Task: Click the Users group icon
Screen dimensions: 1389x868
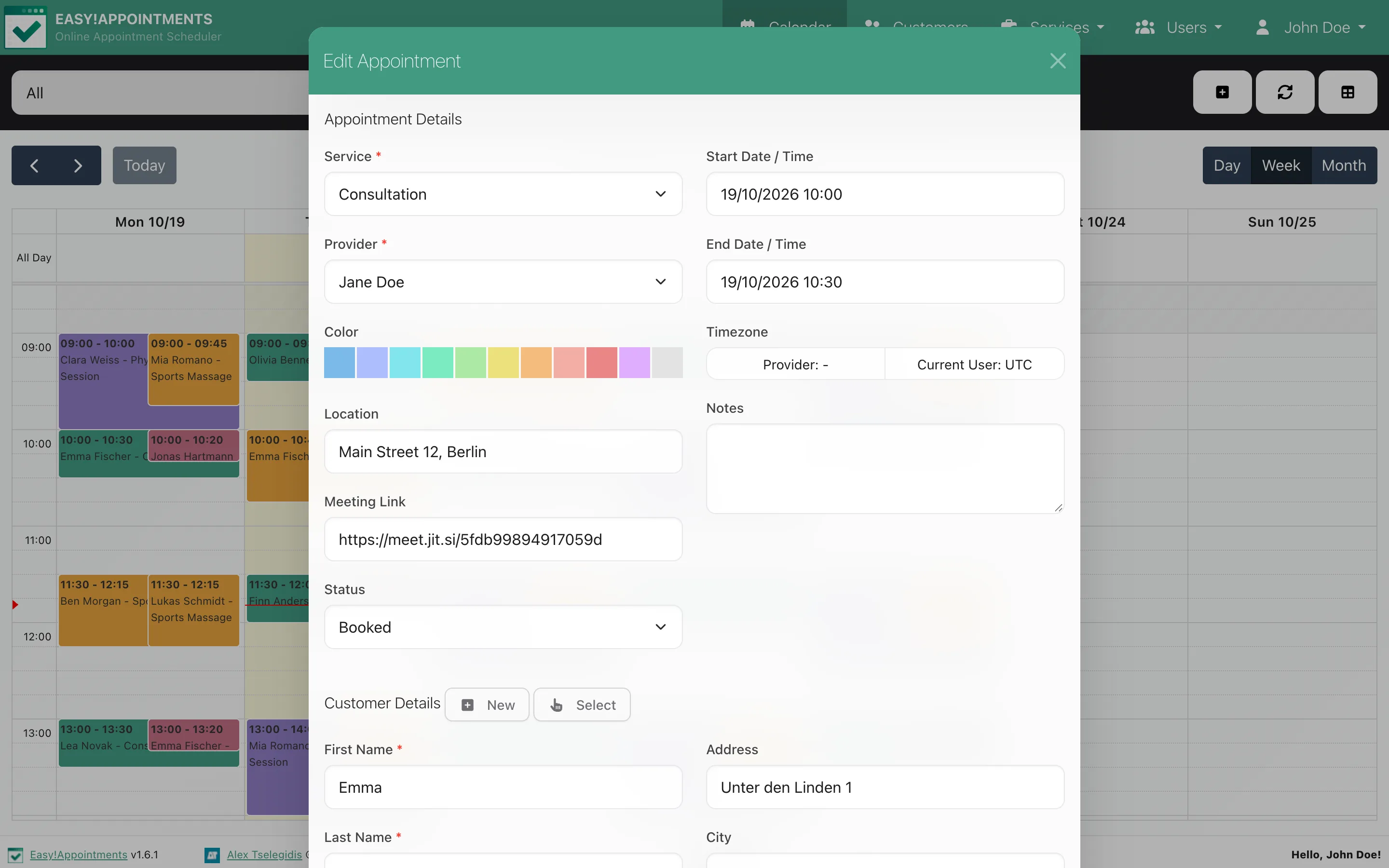Action: tap(1144, 27)
